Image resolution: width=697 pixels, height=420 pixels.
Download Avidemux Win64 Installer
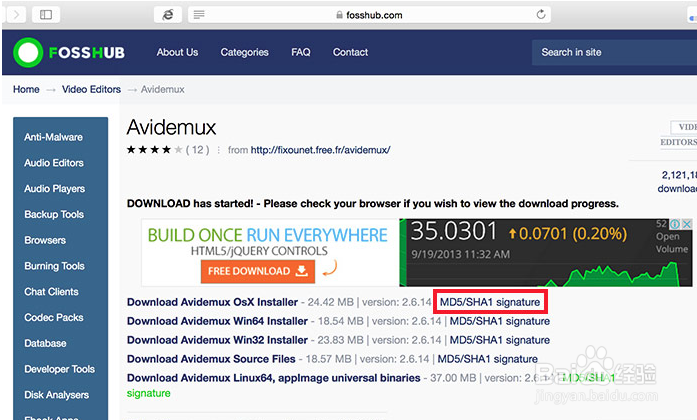tap(217, 321)
